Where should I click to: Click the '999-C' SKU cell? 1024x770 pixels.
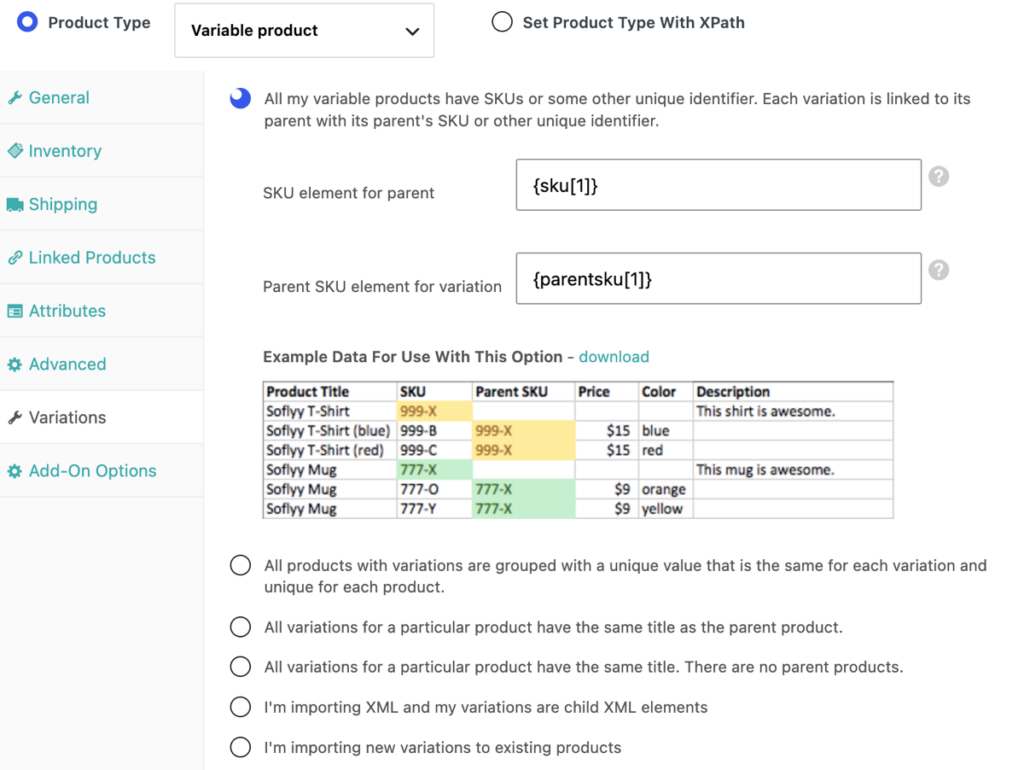(434, 450)
